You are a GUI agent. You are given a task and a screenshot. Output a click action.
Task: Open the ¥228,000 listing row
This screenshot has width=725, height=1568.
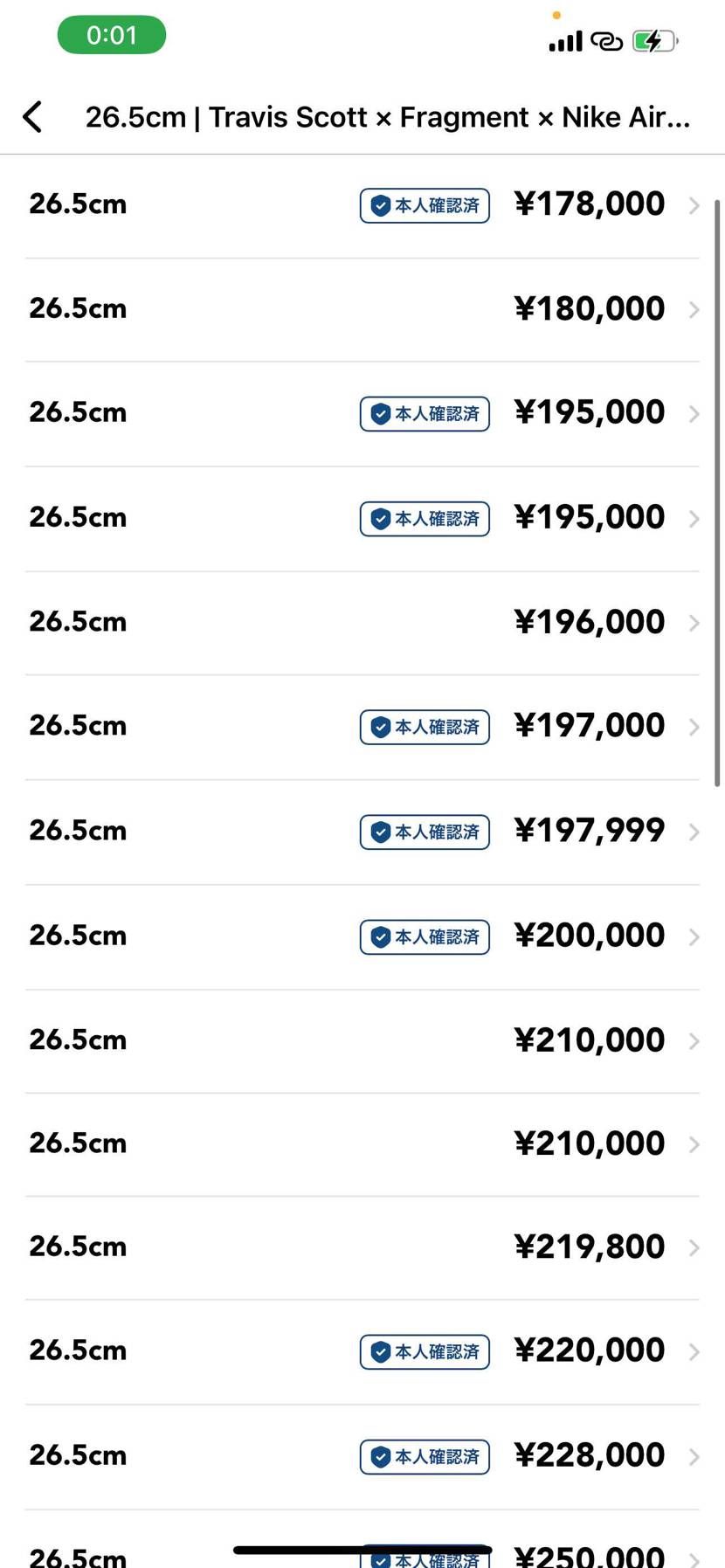click(362, 1456)
